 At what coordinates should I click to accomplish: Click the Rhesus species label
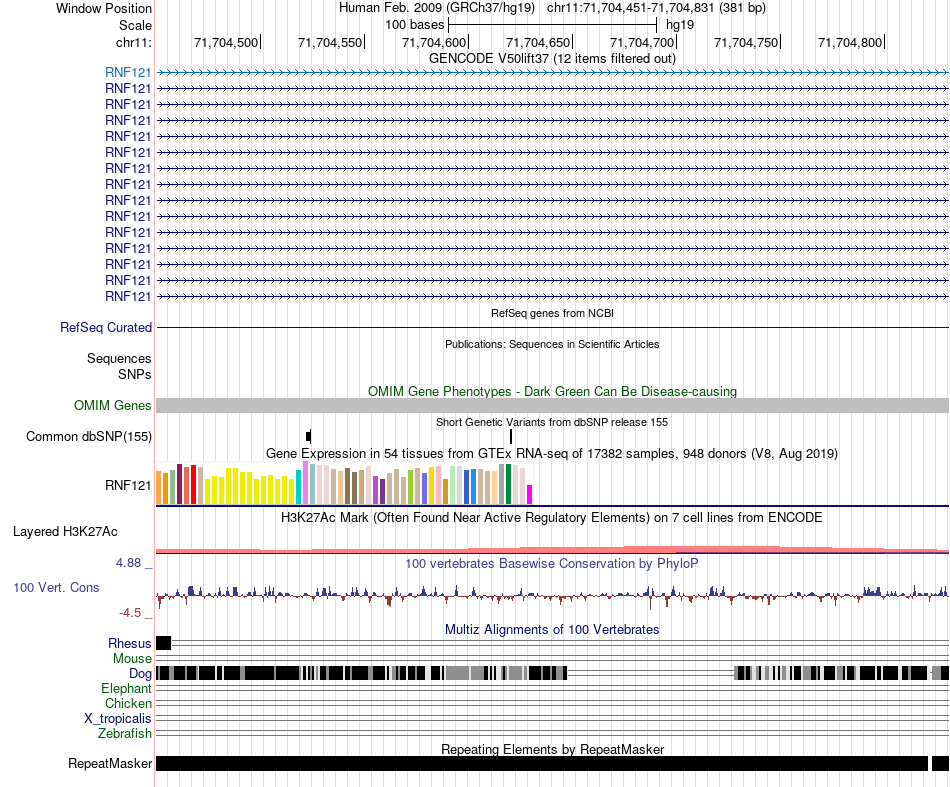(130, 644)
